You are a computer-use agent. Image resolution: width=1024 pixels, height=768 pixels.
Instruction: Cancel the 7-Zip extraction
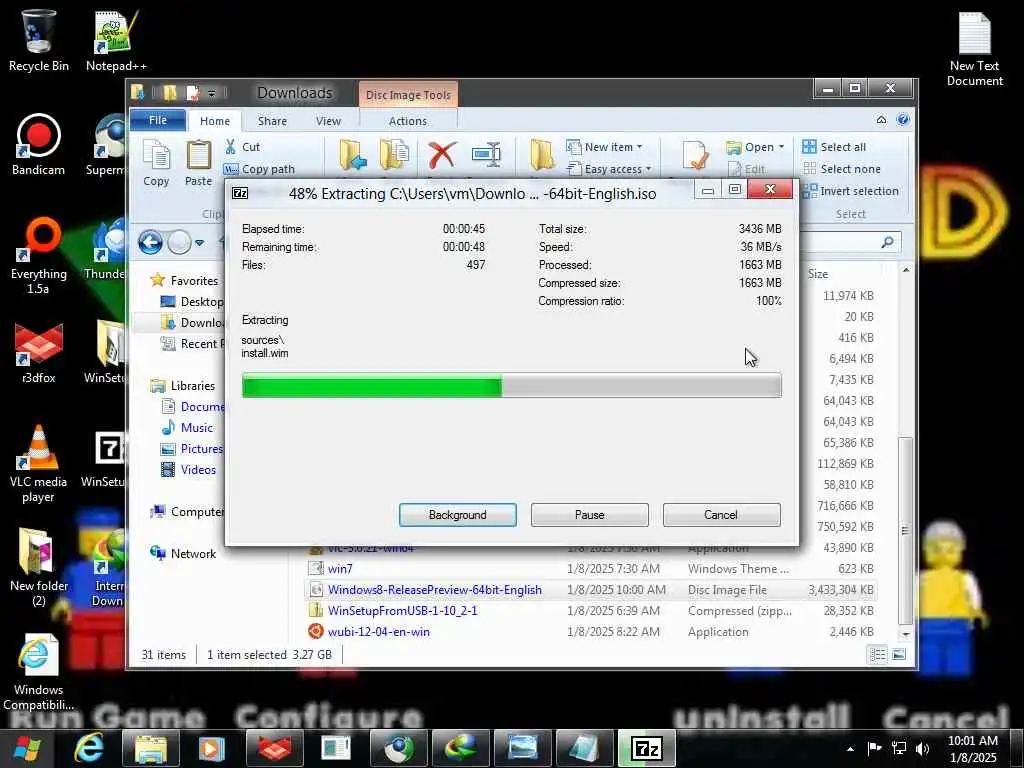tap(721, 515)
